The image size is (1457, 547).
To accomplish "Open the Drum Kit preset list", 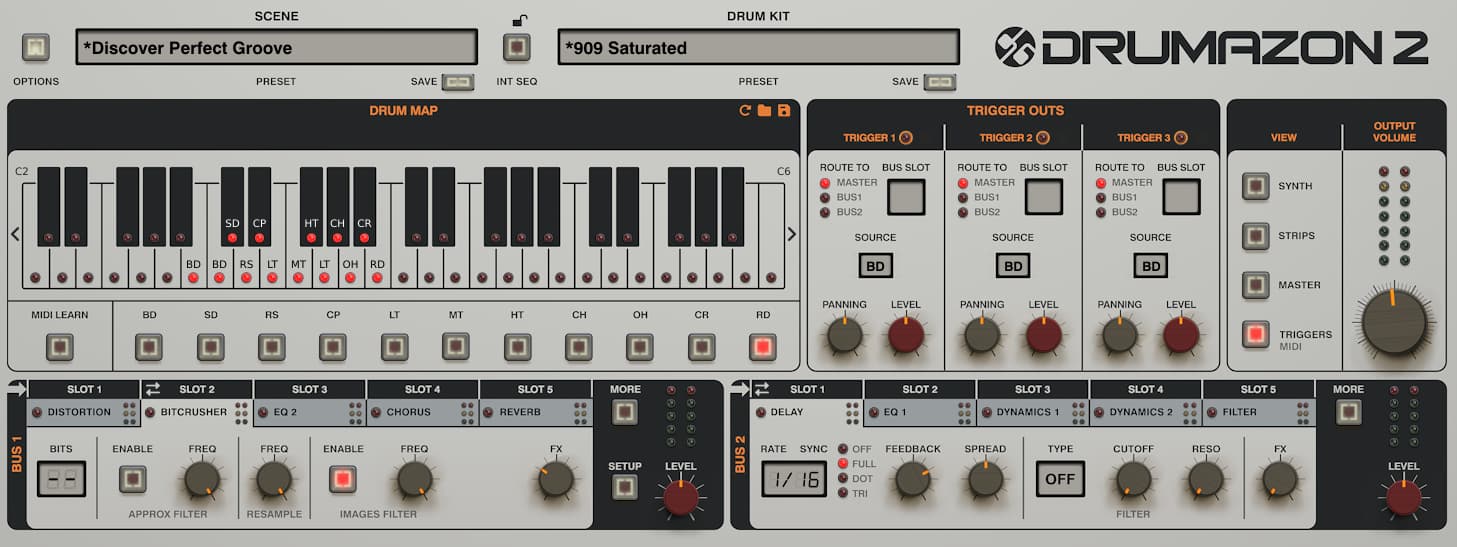I will 758,47.
